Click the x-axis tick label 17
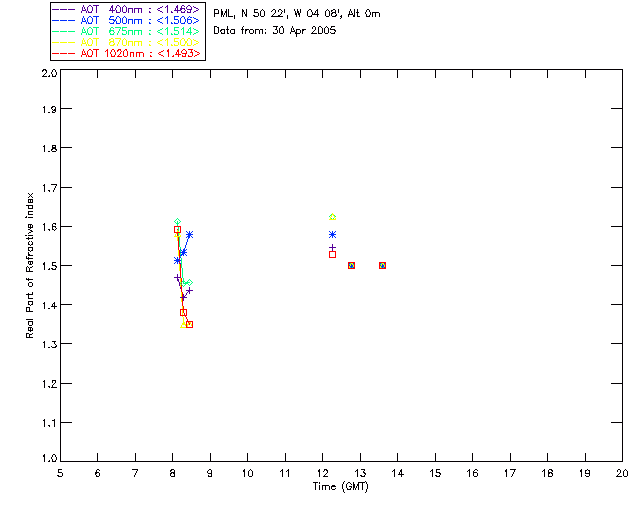 (510, 473)
